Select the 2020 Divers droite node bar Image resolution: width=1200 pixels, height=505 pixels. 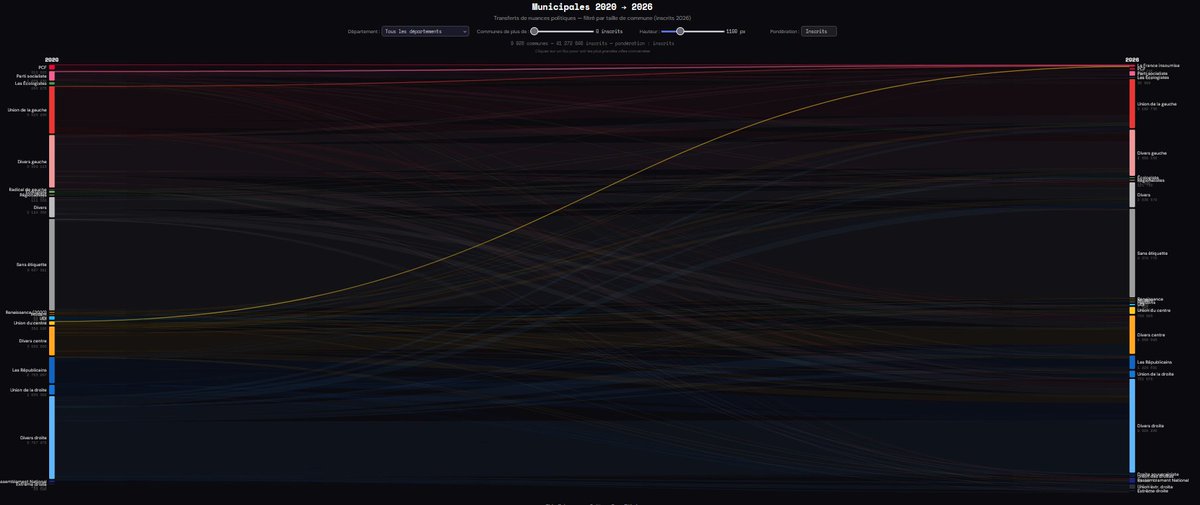(52, 438)
